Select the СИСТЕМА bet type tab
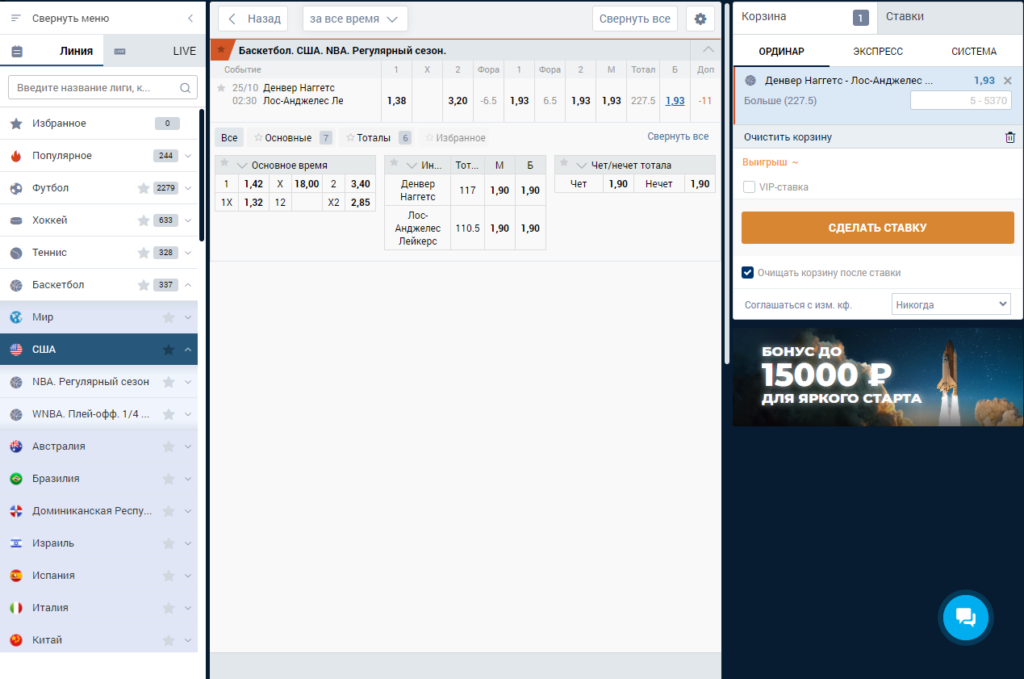 [x=974, y=51]
